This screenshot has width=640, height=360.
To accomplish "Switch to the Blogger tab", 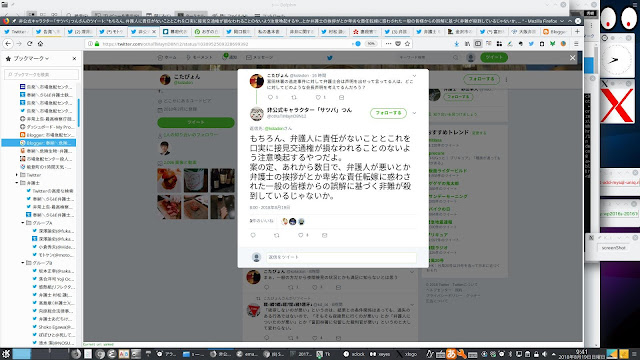I will point(555,31).
